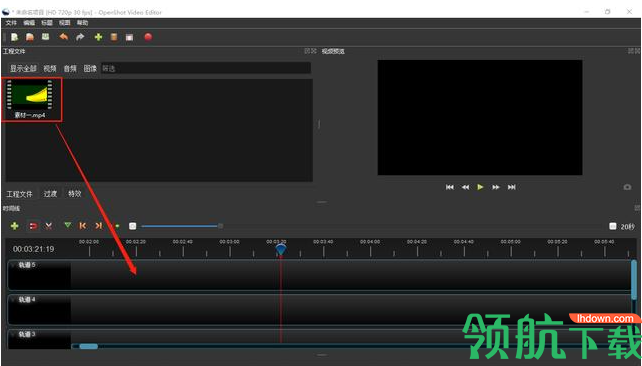The height and width of the screenshot is (366, 642).
Task: Toggle the razor cutting tool
Action: coord(49,226)
